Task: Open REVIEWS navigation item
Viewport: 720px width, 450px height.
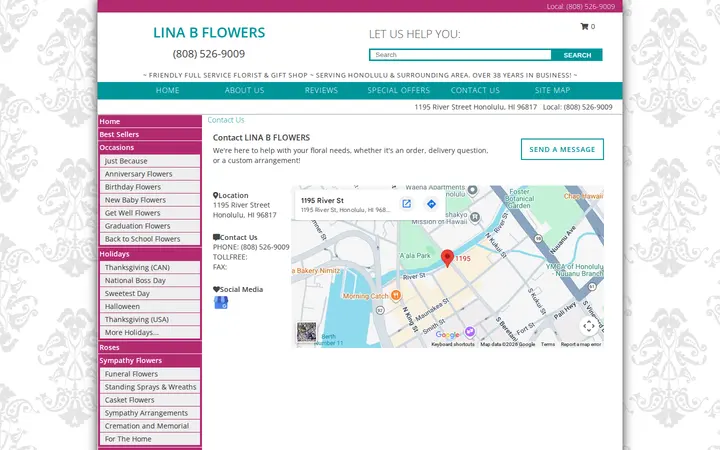Action: 321,90
